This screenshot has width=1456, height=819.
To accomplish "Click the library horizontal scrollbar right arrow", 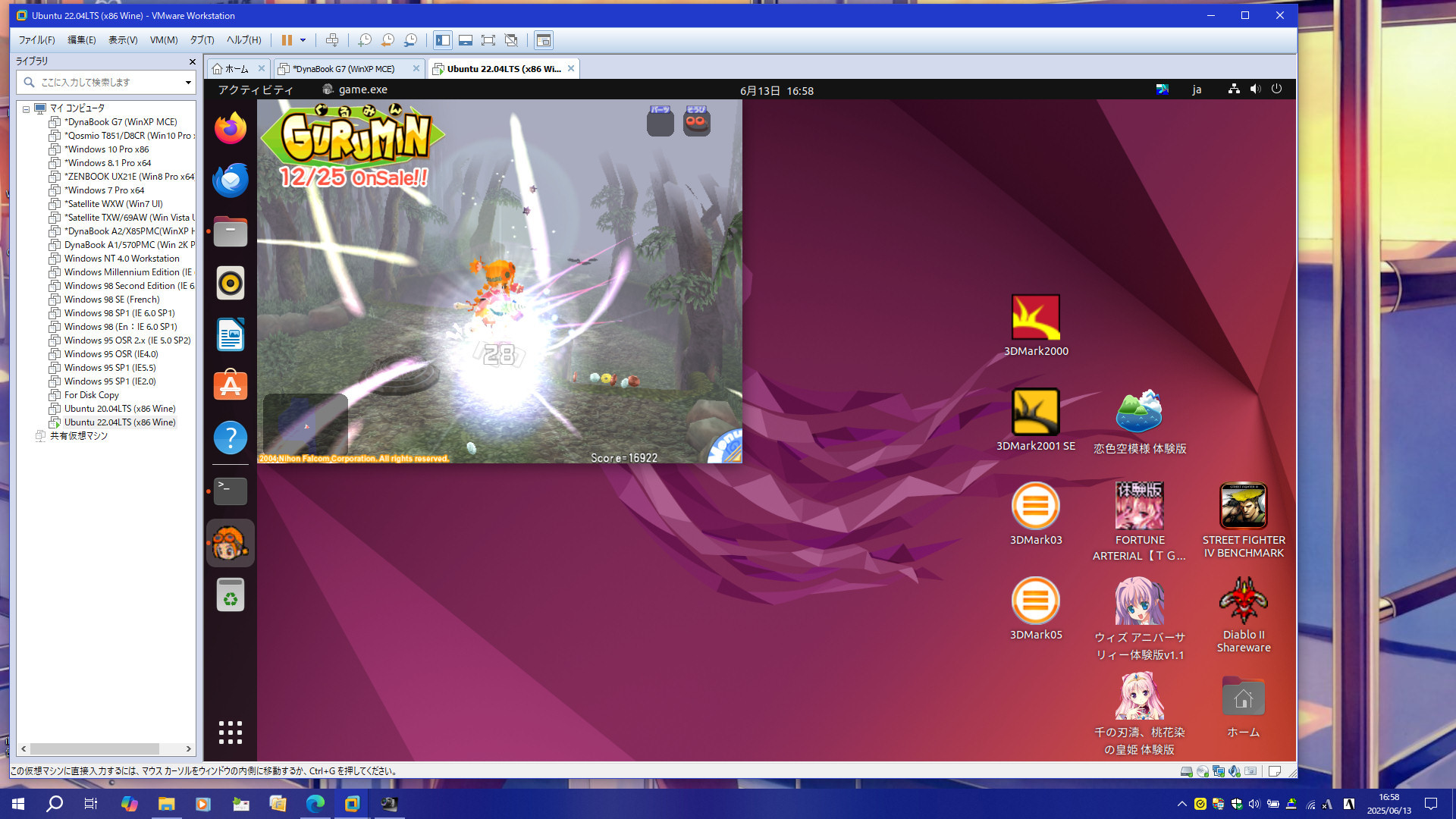I will [189, 748].
